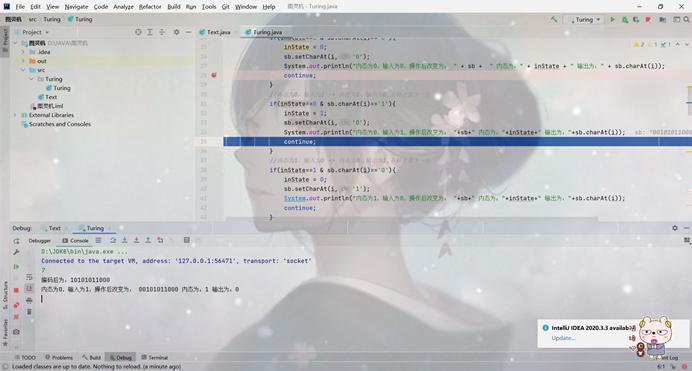
Task: Click the console print icon
Action: (x=29, y=300)
